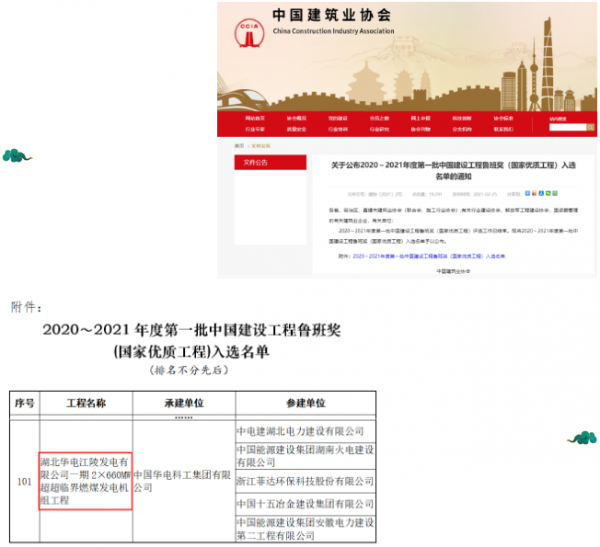The width and height of the screenshot is (600, 547).
Task: Click the 序号 column header
Action: (x=24, y=403)
